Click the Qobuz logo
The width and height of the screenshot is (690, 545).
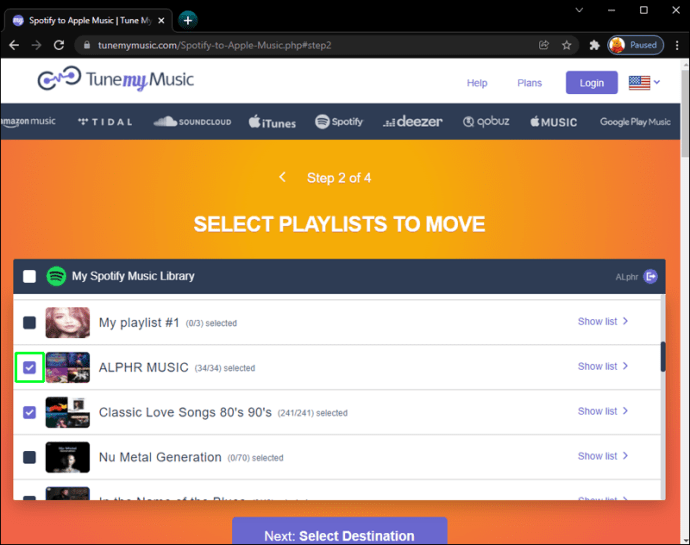tap(486, 122)
